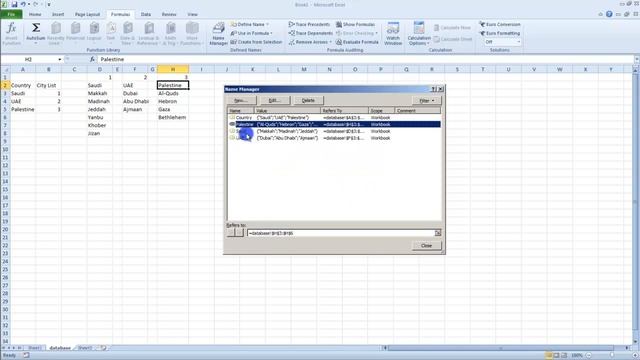This screenshot has width=640, height=360.
Task: Expand the Name Box dropdown arrow
Action: [x=60, y=60]
